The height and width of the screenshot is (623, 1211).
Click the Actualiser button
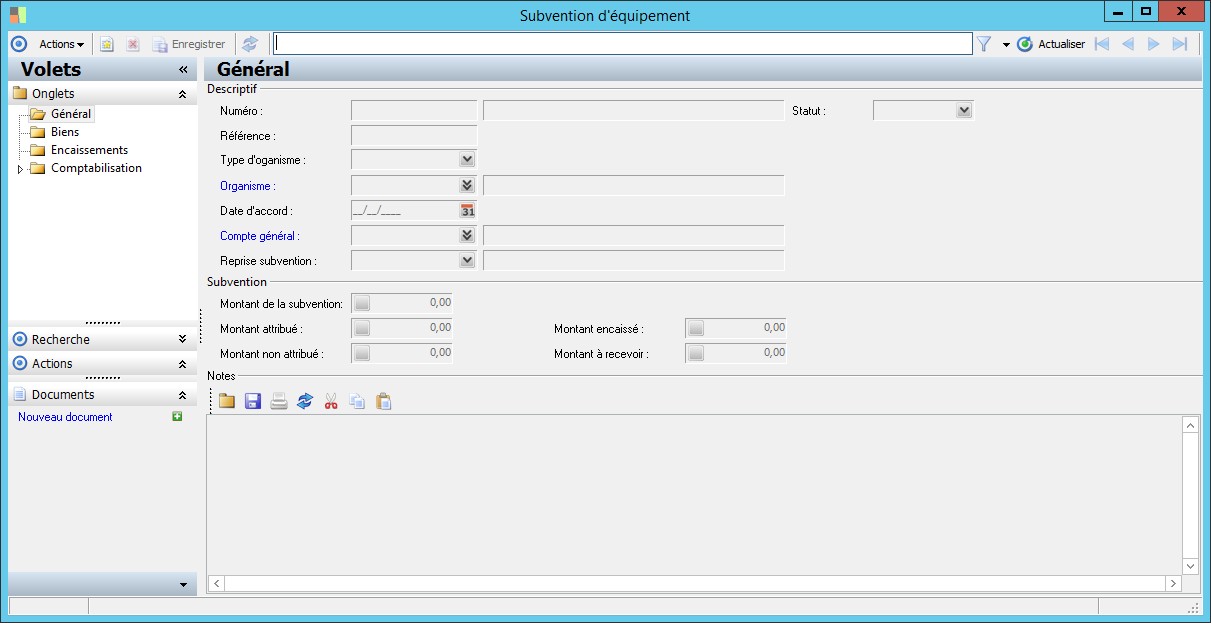pyautogui.click(x=1051, y=44)
